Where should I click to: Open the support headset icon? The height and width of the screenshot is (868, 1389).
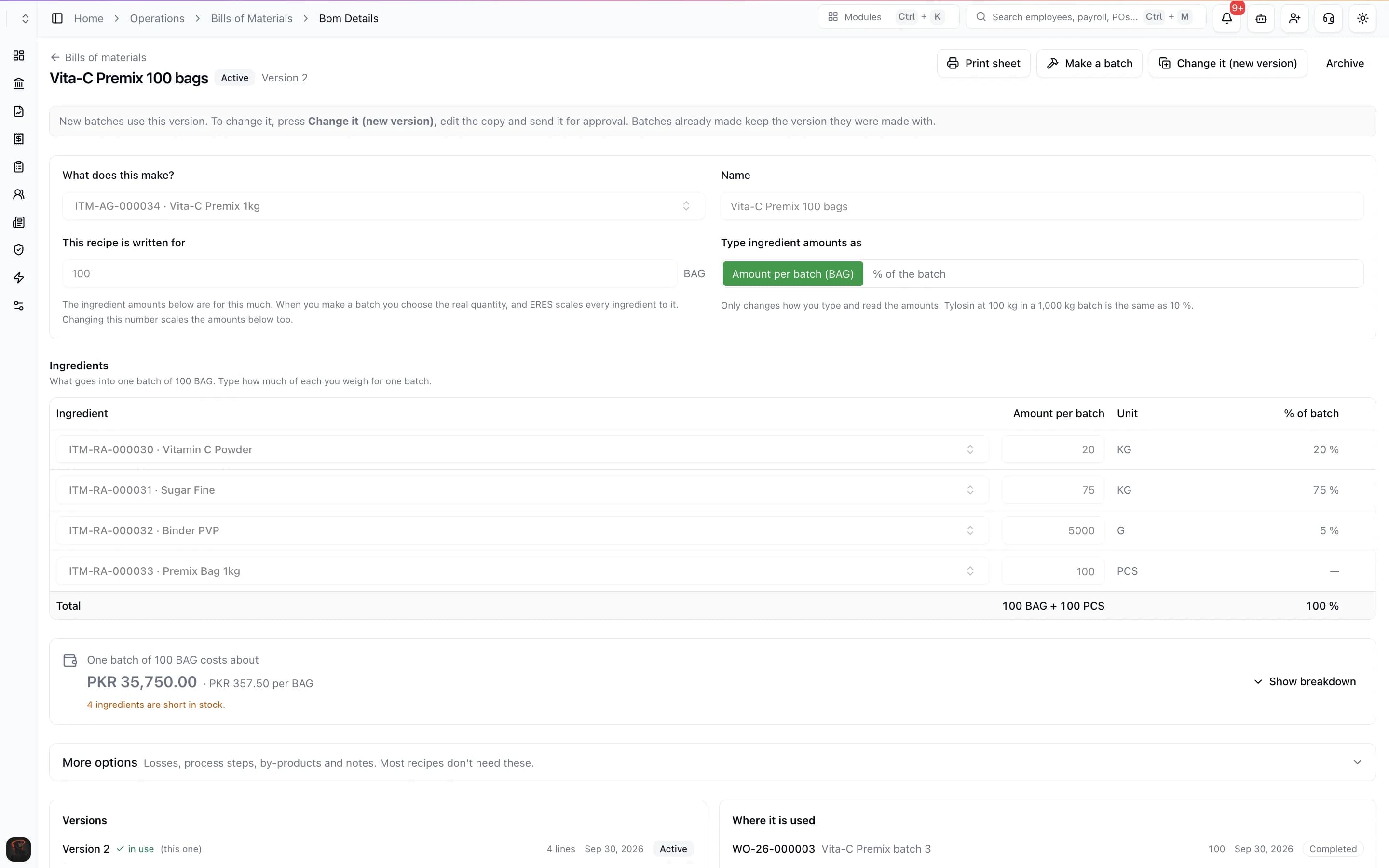(x=1328, y=18)
